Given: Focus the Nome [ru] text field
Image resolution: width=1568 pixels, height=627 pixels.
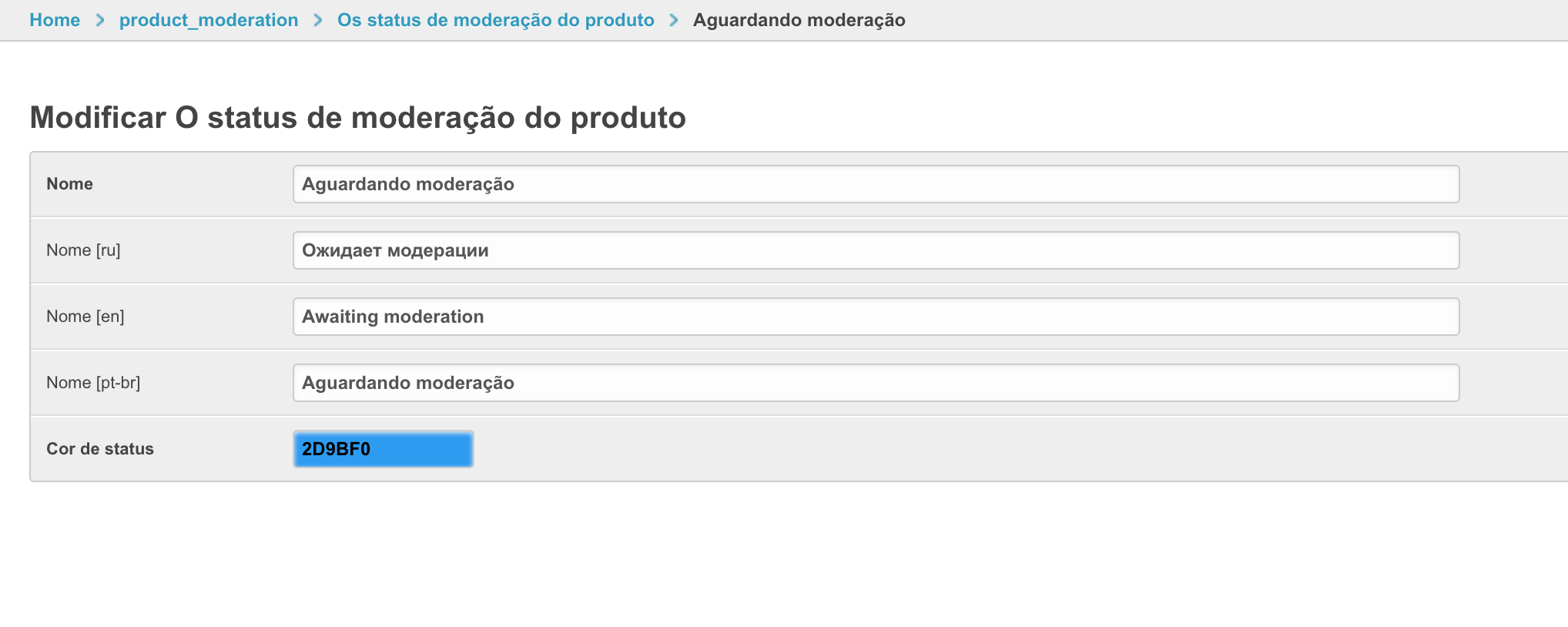Looking at the screenshot, I should (876, 250).
